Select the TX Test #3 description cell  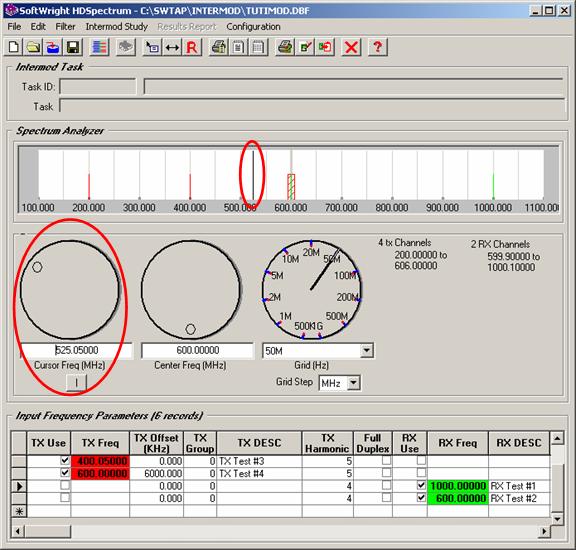point(259,461)
